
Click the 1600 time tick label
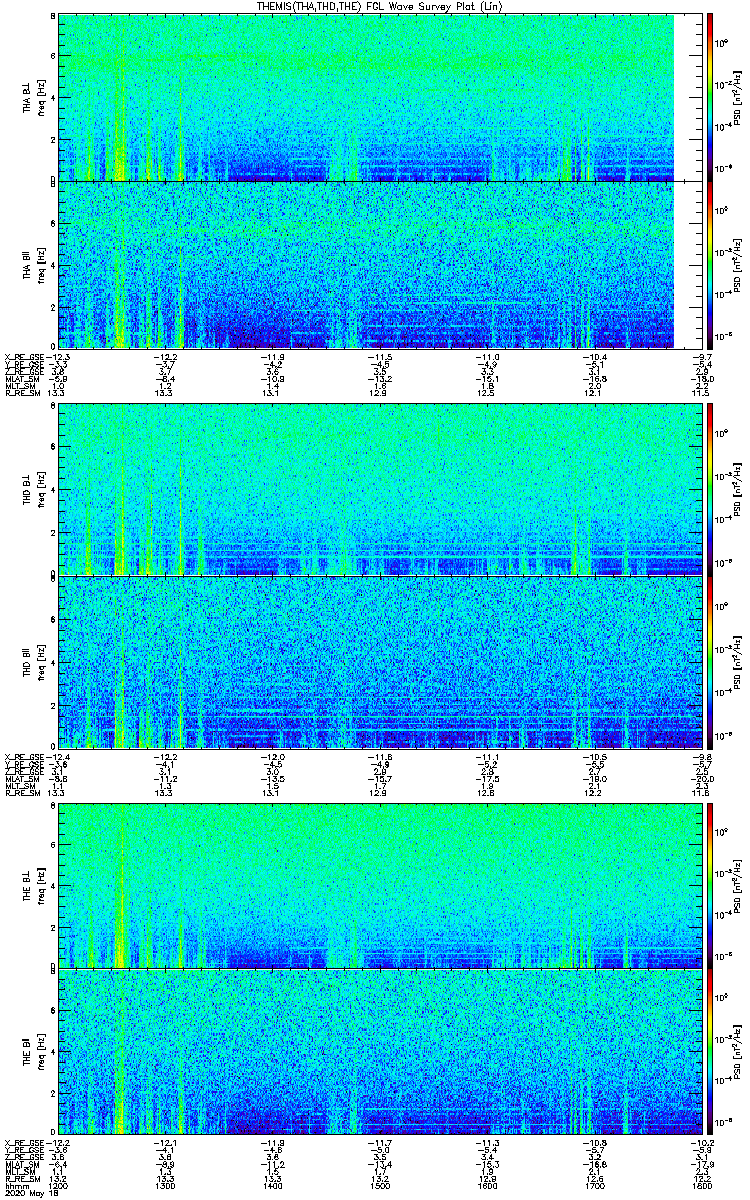point(486,1185)
